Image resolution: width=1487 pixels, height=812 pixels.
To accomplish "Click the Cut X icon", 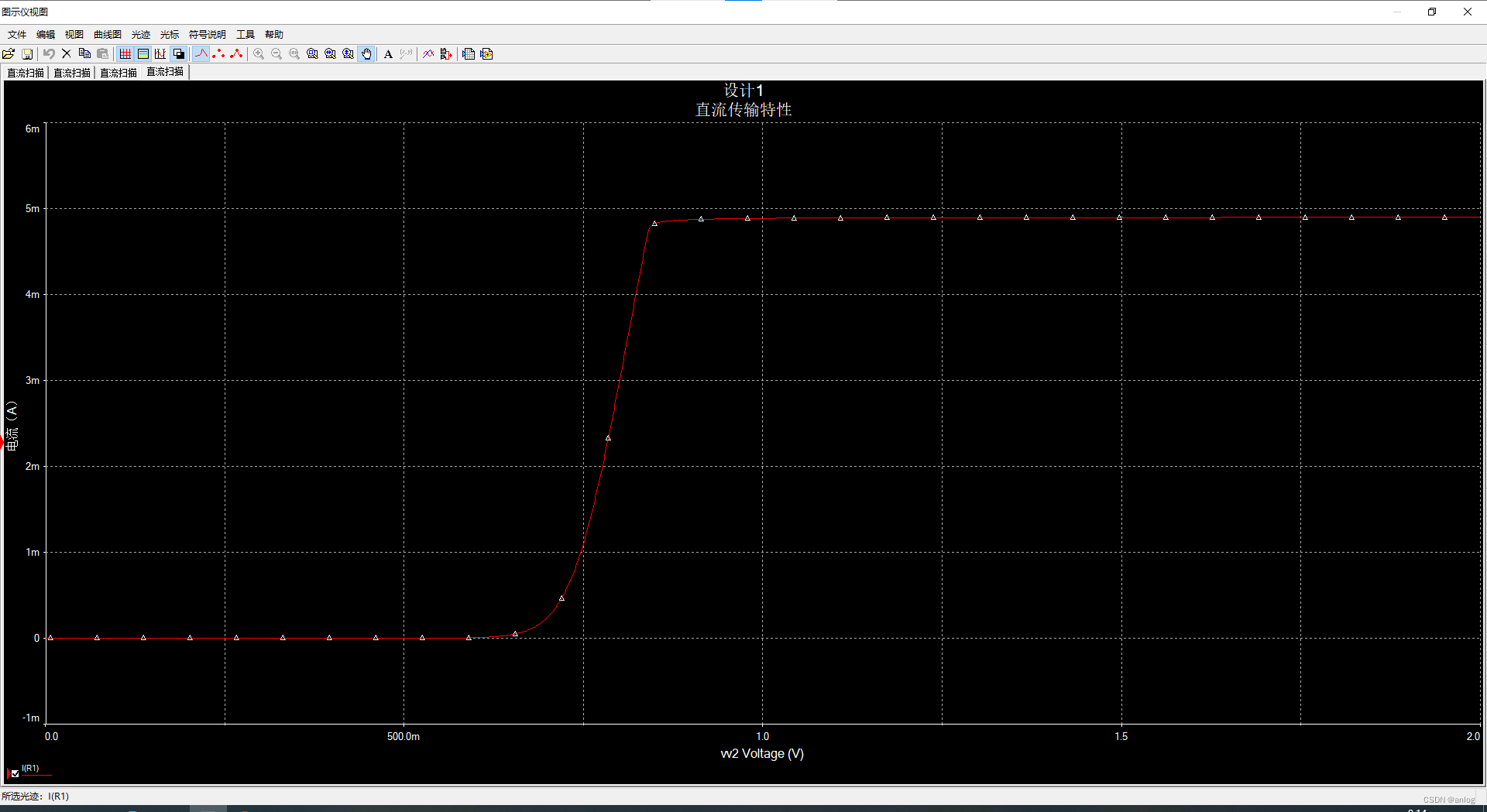I will point(67,54).
